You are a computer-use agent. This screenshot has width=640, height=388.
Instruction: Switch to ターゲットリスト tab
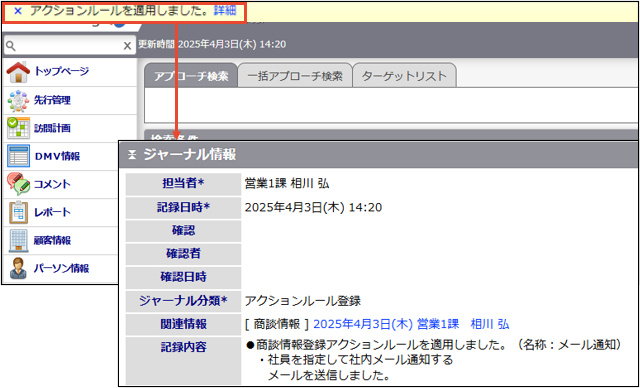tap(404, 76)
